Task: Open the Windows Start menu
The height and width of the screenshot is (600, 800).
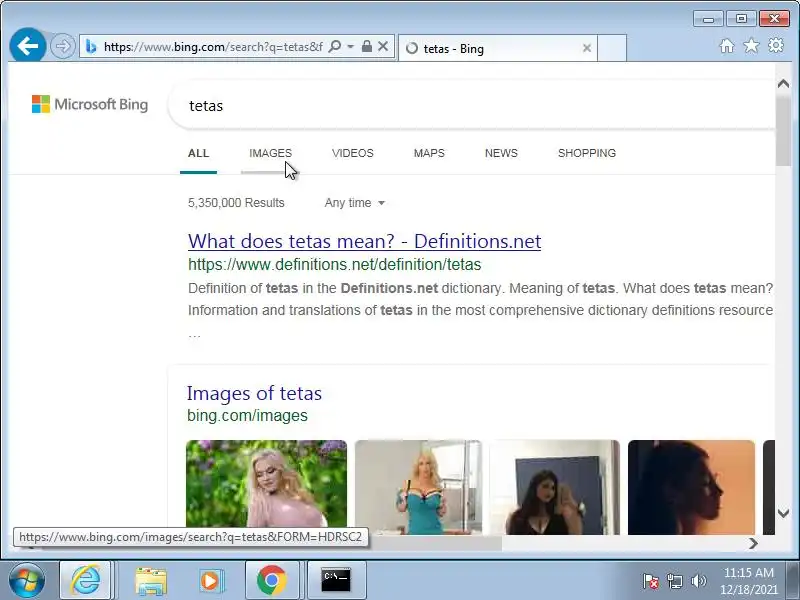Action: (27, 581)
